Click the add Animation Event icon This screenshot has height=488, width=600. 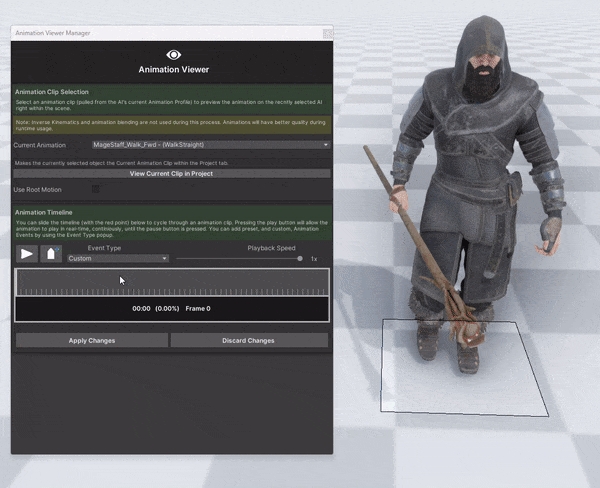tap(51, 254)
